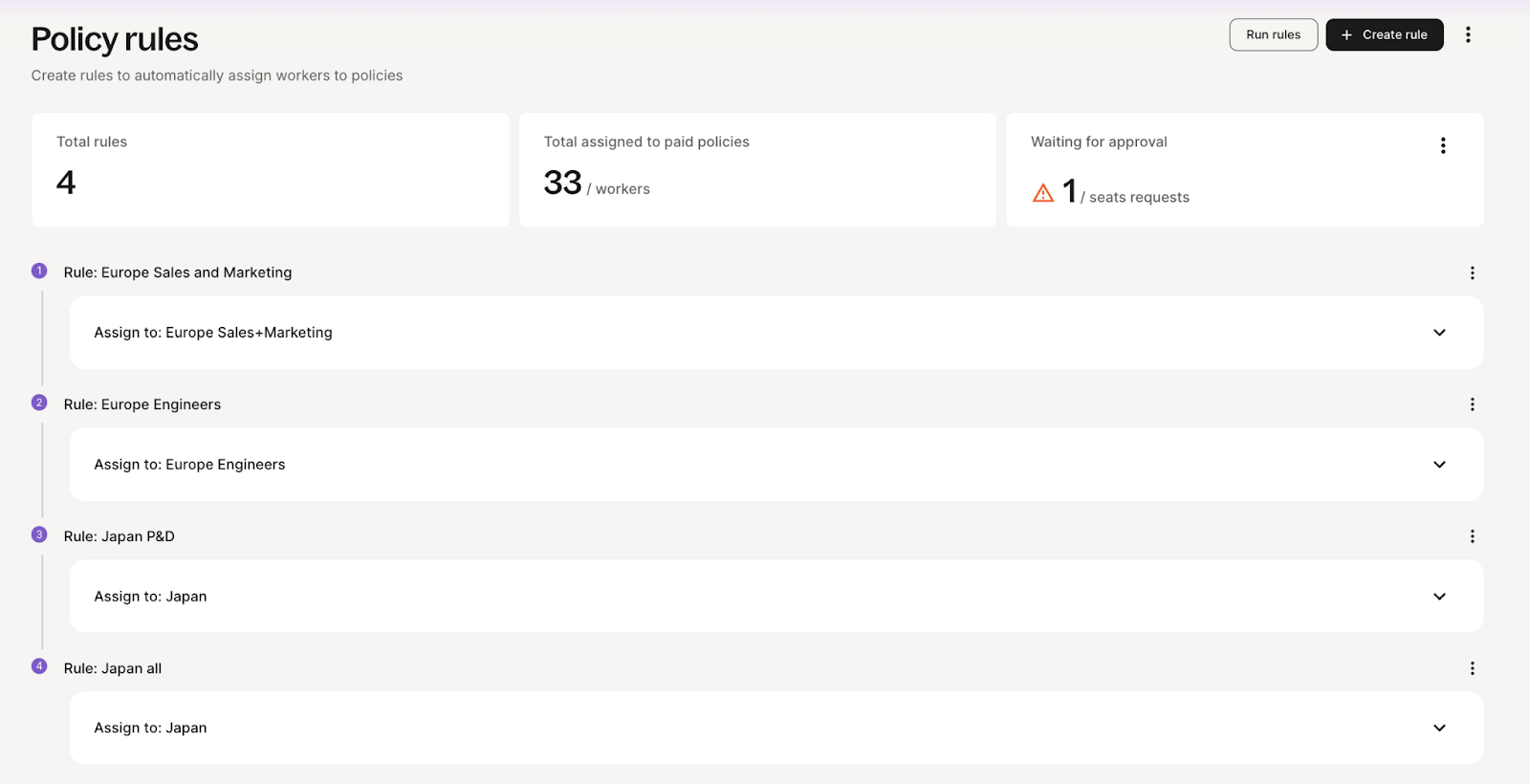This screenshot has height=784, width=1530.
Task: Open Waiting for approval card options menu
Action: coord(1443,145)
